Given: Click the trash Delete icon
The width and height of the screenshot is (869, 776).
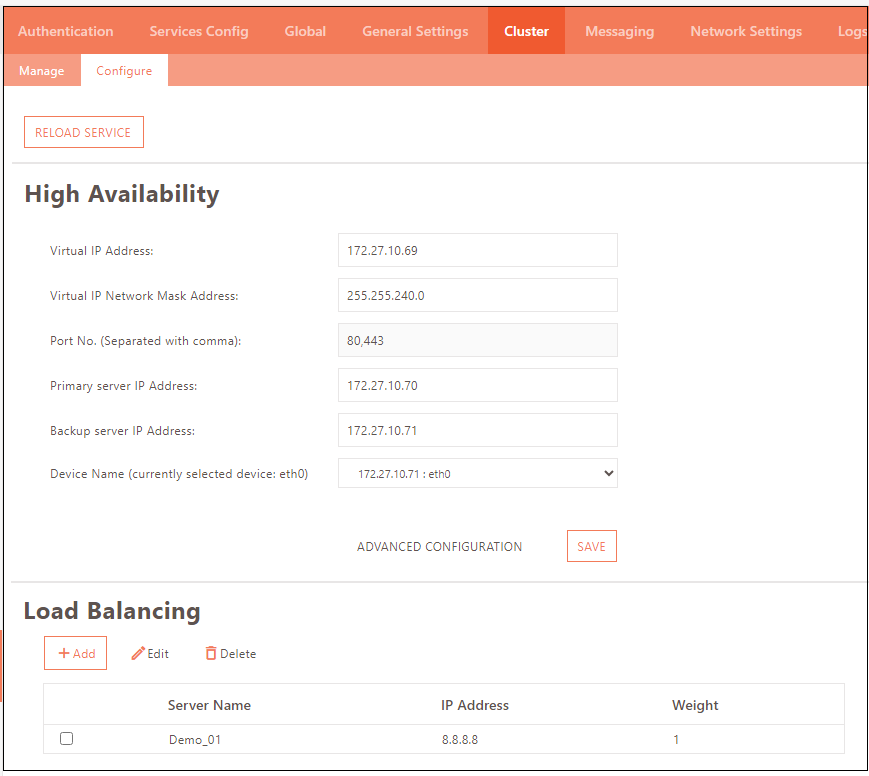Looking at the screenshot, I should click(x=211, y=654).
